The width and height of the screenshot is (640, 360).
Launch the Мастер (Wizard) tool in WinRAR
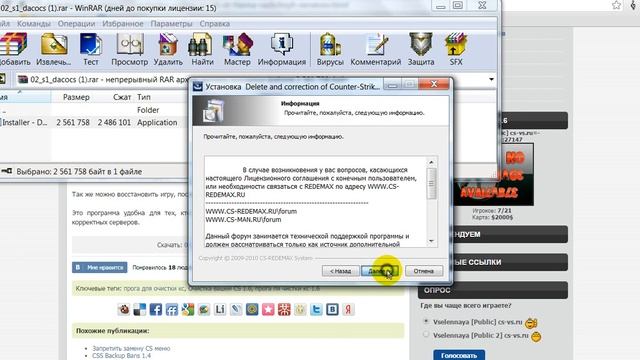click(237, 50)
